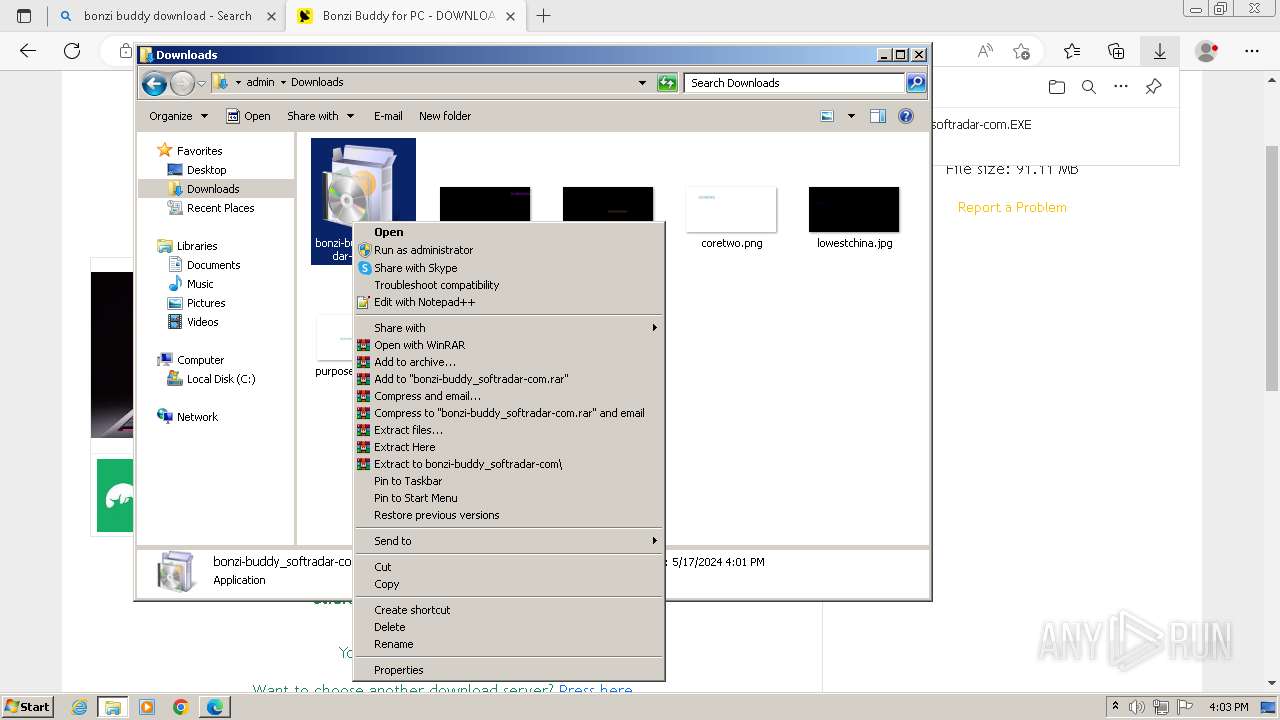Click Report a Problem link
The height and width of the screenshot is (720, 1280).
click(1012, 207)
